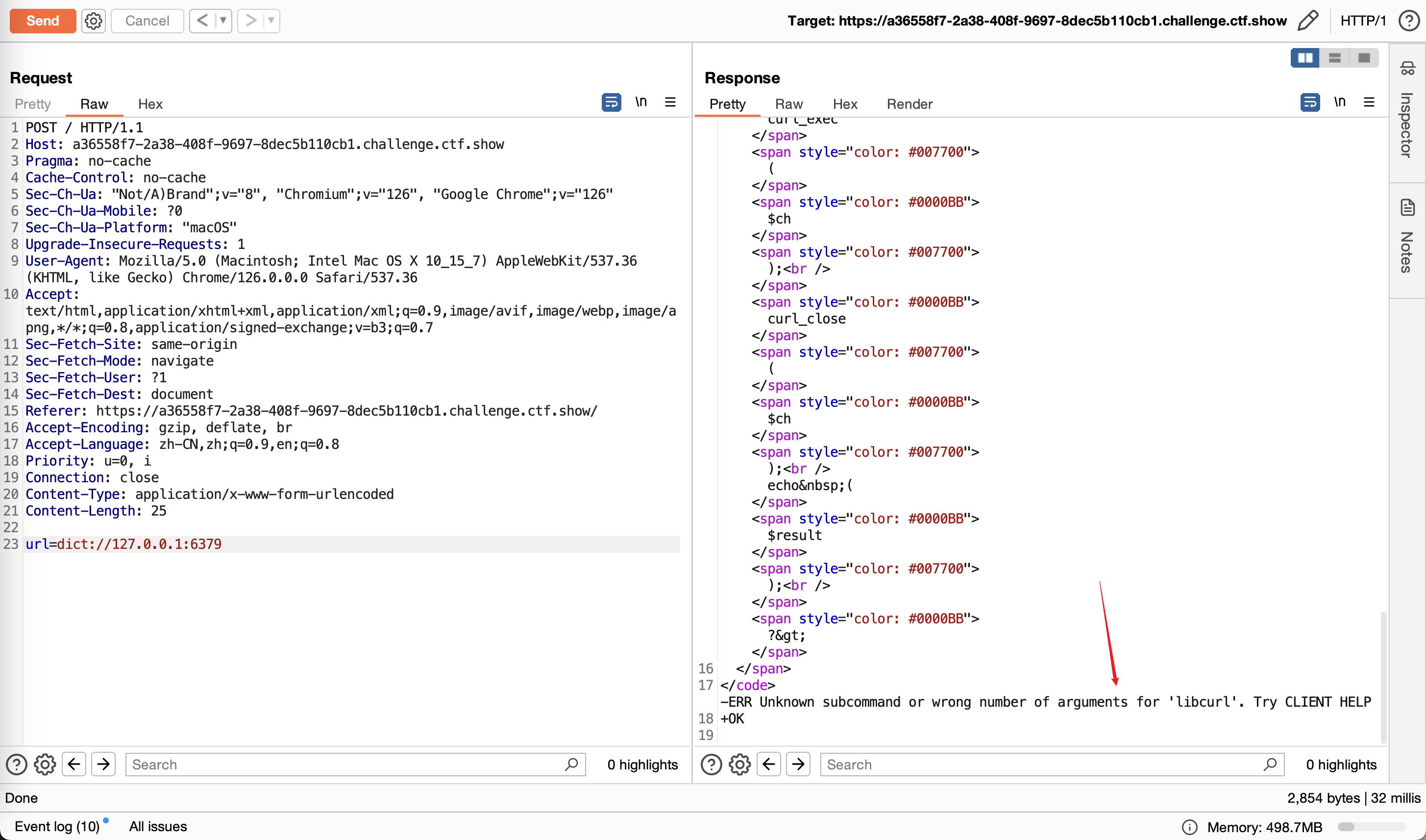
Task: Jump to previous match in Response search
Action: point(769,765)
